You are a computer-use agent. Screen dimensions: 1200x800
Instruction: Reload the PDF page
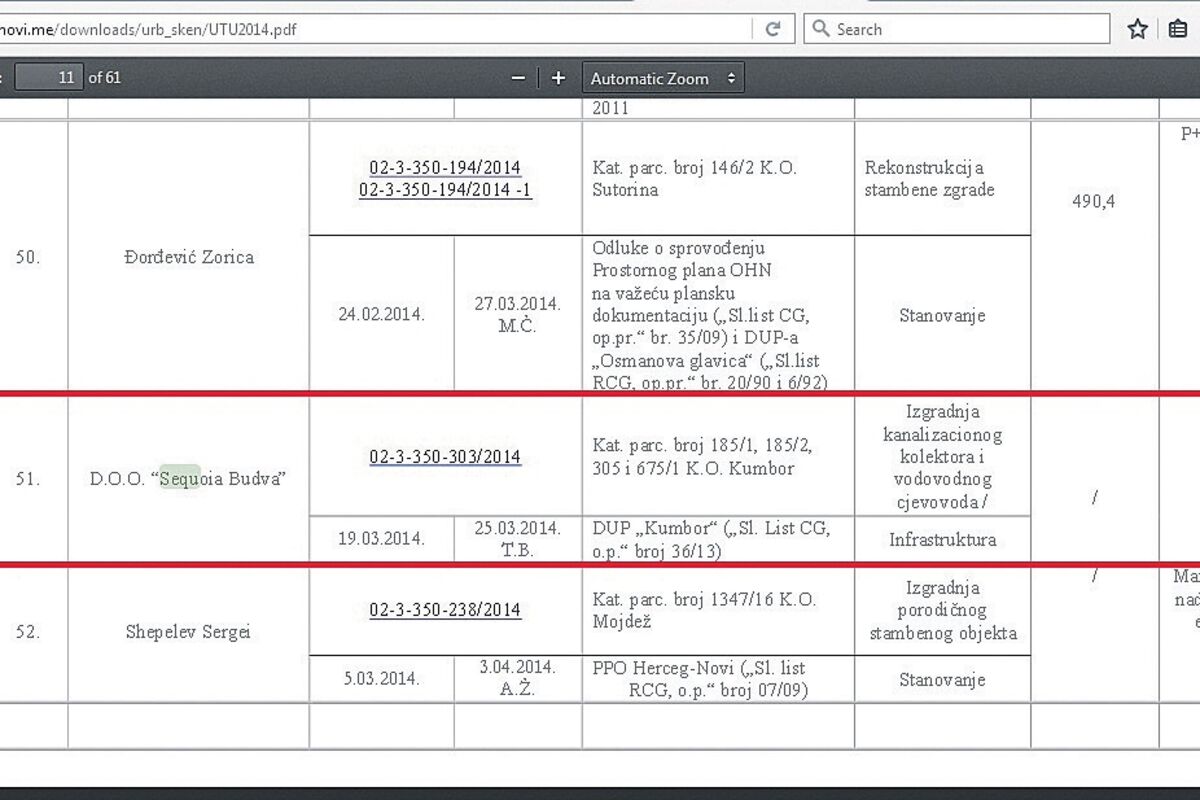773,29
